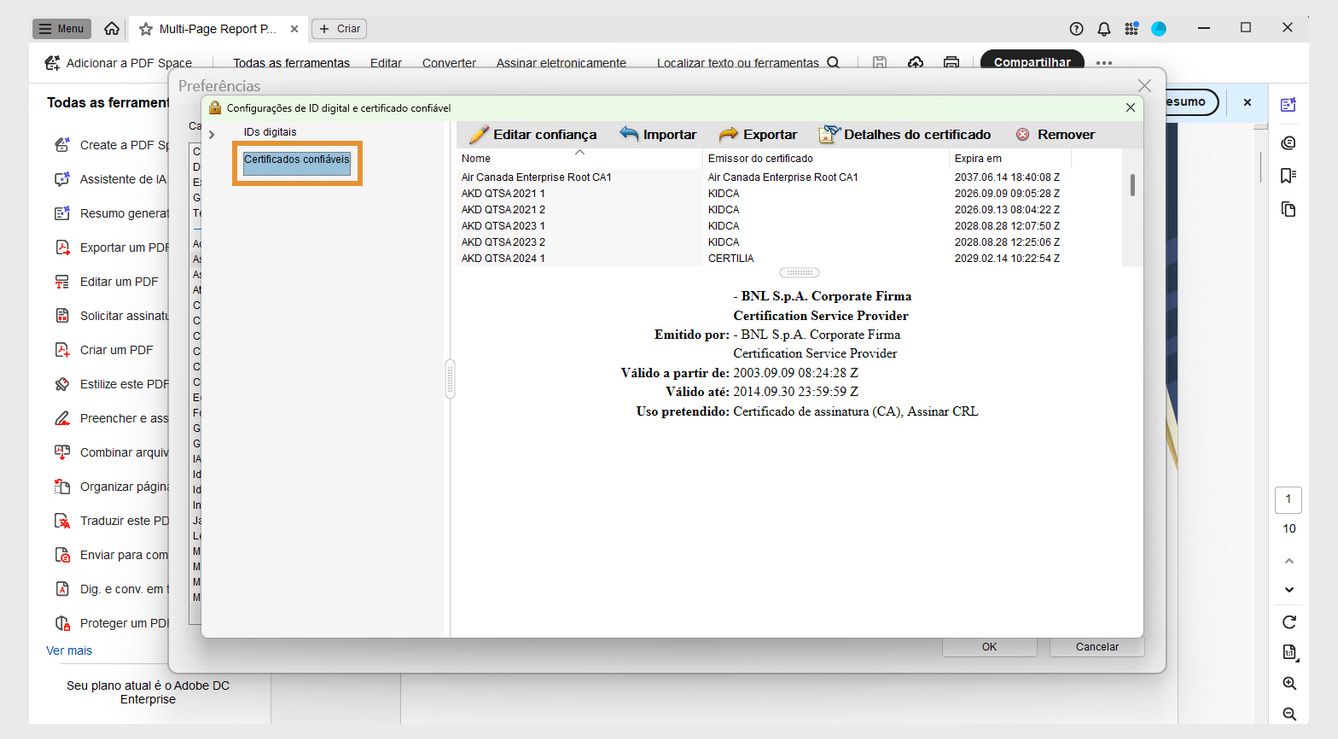Click the certificate list vertical scrollbar thumb
Screen dimensions: 1338x739
pos(1132,185)
